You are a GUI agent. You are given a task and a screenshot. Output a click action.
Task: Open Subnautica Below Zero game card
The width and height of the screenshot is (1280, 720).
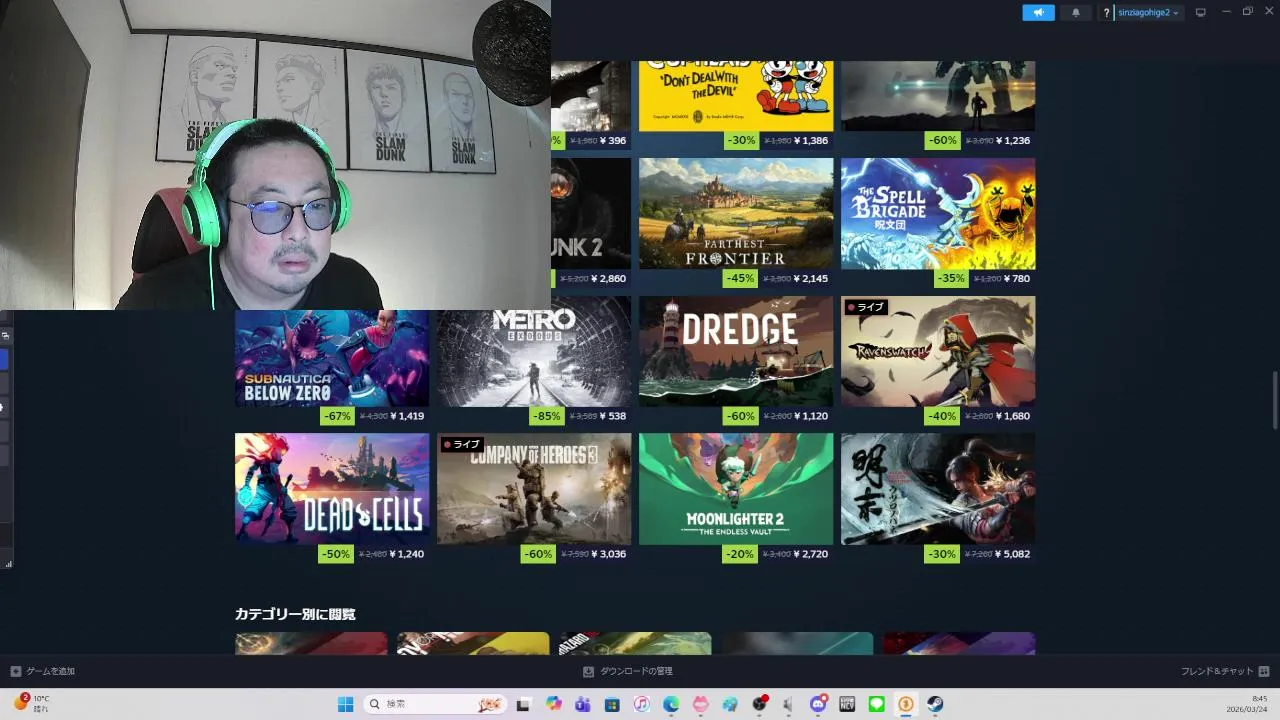pyautogui.click(x=332, y=358)
